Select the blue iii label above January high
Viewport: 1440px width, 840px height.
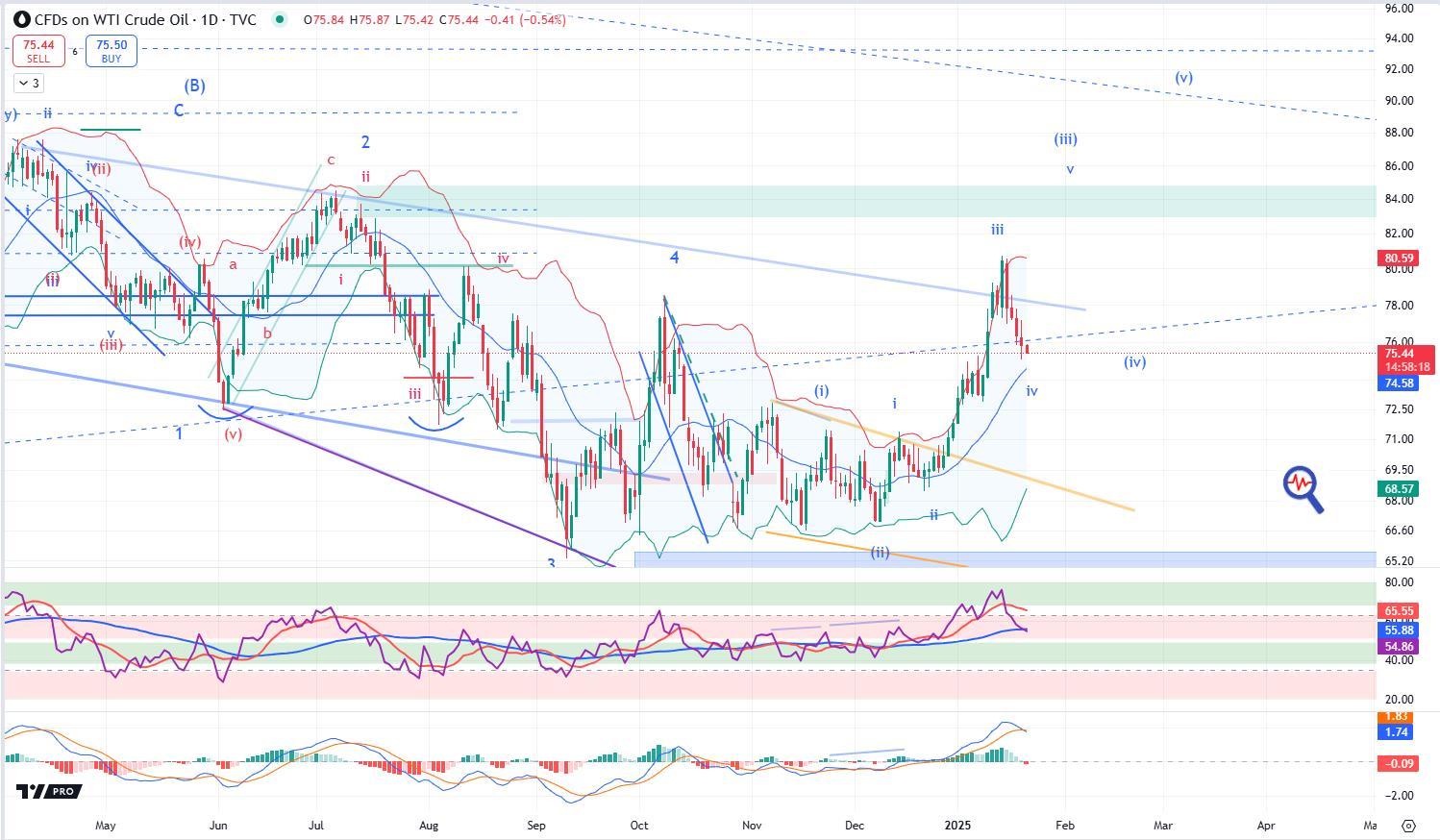click(998, 230)
